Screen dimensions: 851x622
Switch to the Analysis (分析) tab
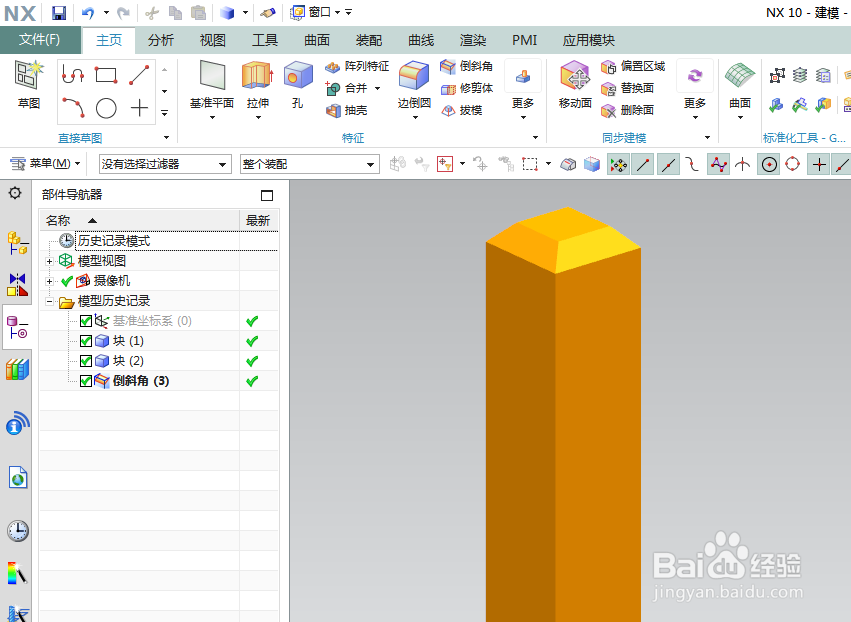pos(161,40)
